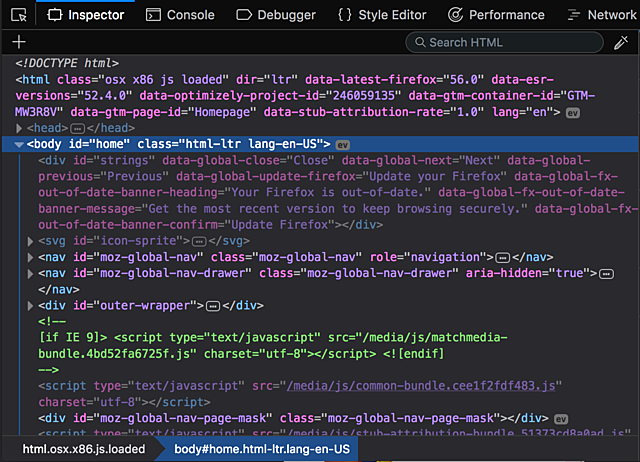Open the Style Editor tab
This screenshot has height=462, width=640.
pos(382,15)
